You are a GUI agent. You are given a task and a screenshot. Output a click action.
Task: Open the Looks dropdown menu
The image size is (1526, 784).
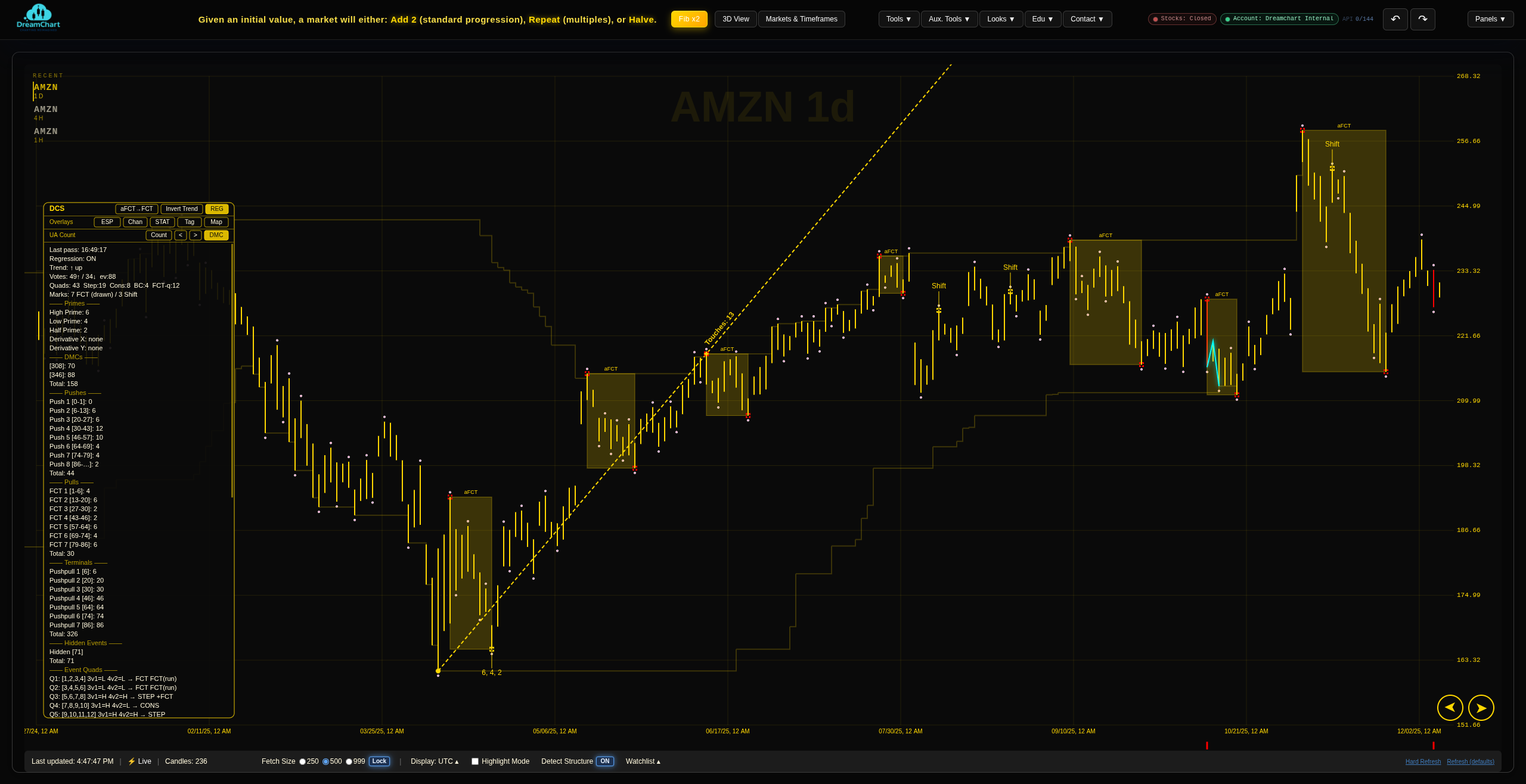(1001, 19)
